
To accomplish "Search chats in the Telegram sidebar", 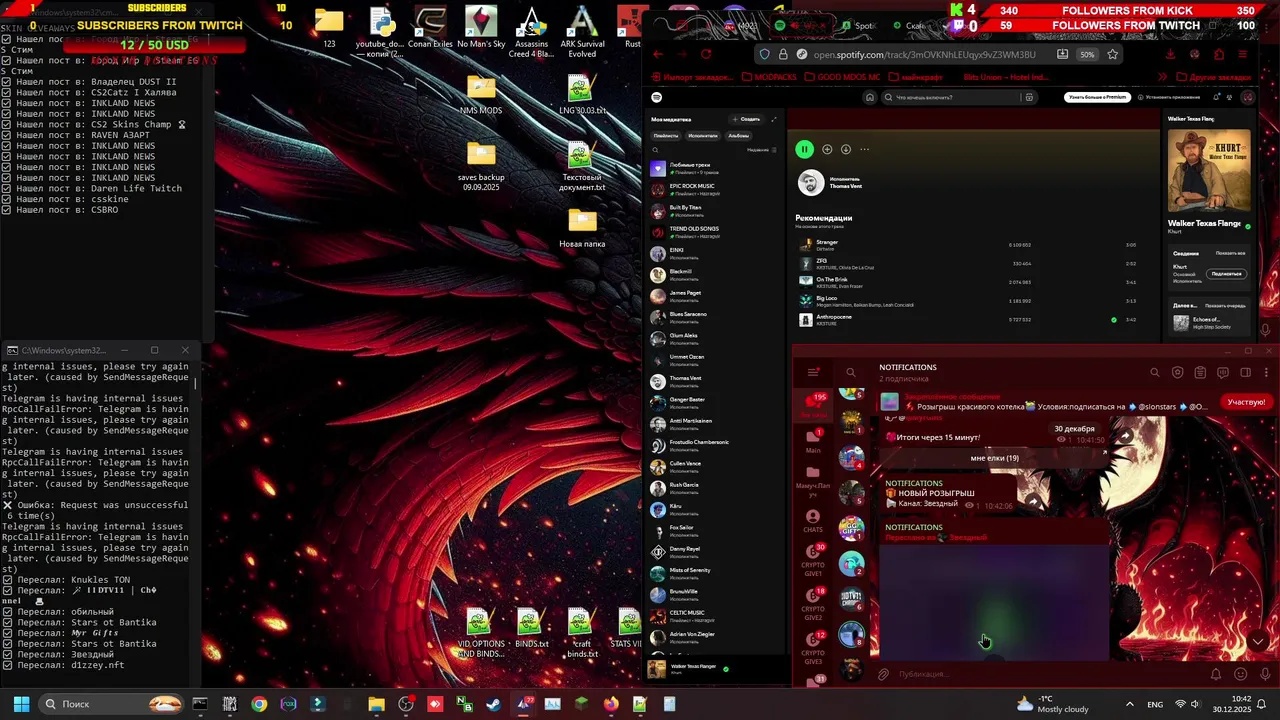I will [851, 372].
